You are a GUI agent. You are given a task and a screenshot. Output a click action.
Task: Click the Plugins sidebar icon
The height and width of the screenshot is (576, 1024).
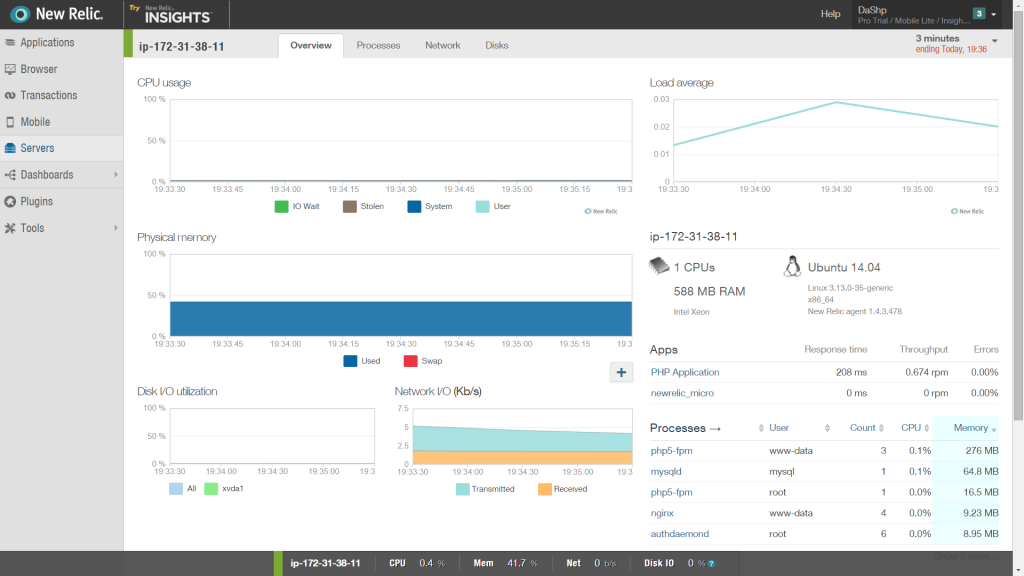(10, 202)
